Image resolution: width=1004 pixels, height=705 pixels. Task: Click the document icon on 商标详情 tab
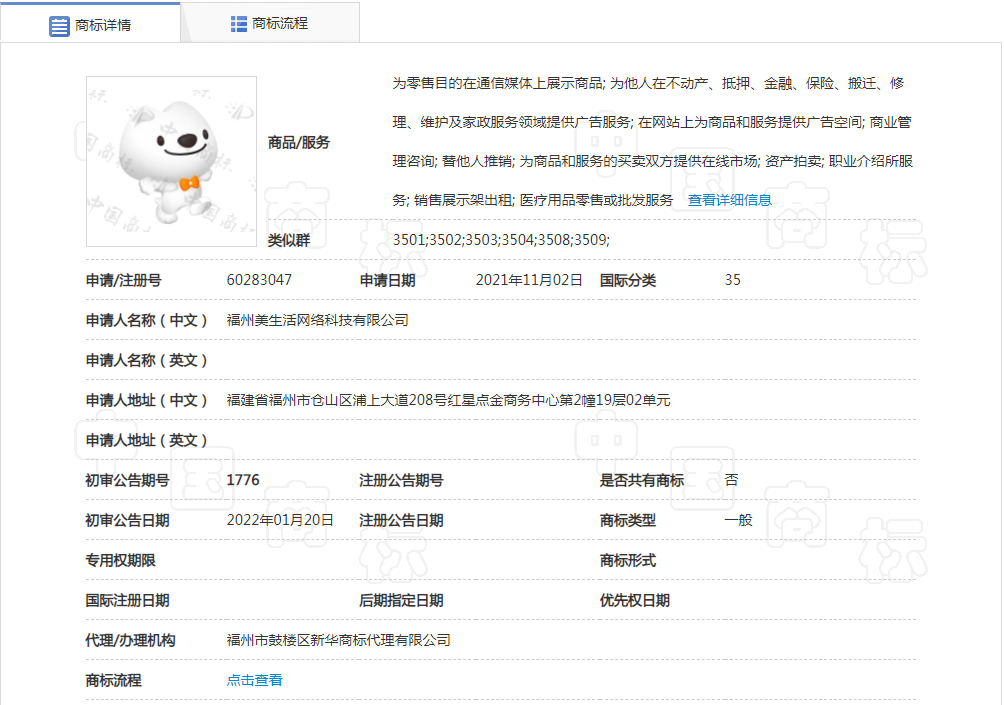click(58, 26)
